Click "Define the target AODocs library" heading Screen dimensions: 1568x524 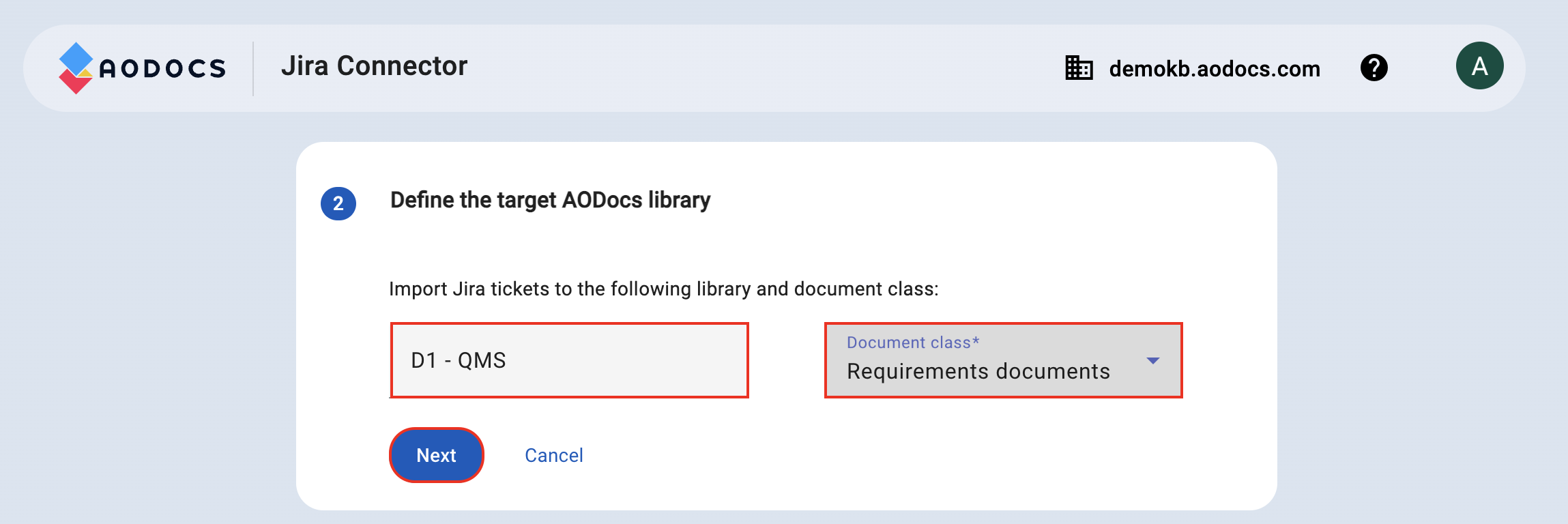pos(550,200)
